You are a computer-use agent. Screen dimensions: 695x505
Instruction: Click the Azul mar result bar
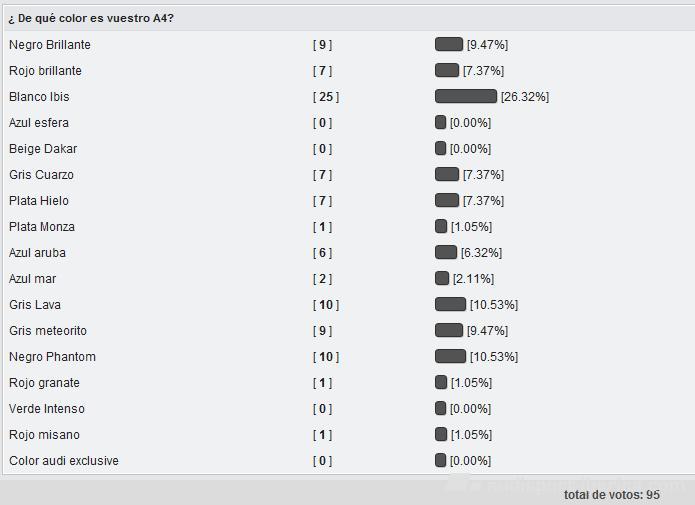point(442,278)
